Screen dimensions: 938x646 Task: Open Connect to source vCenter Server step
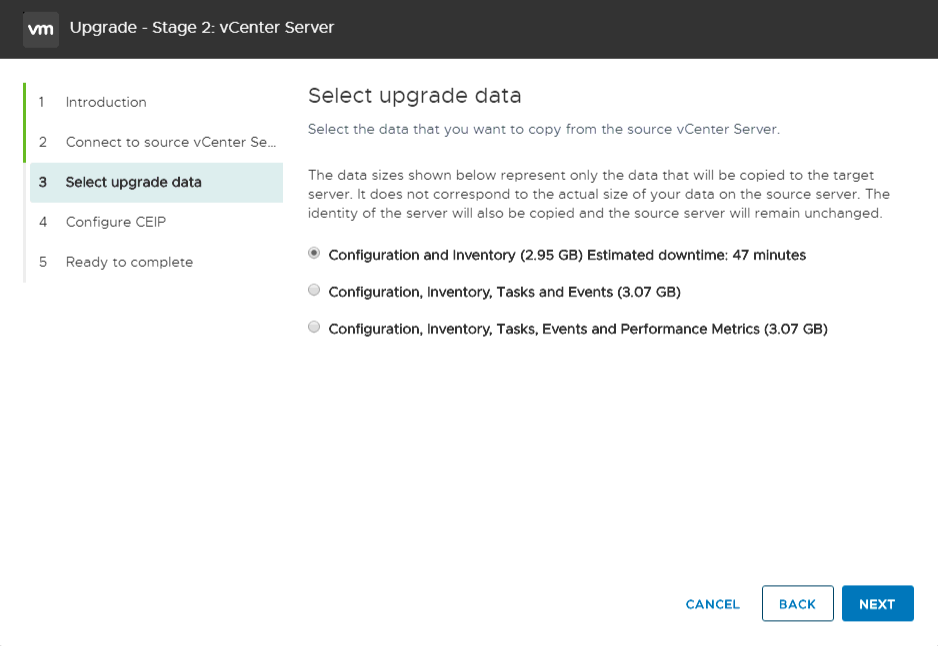click(171, 142)
